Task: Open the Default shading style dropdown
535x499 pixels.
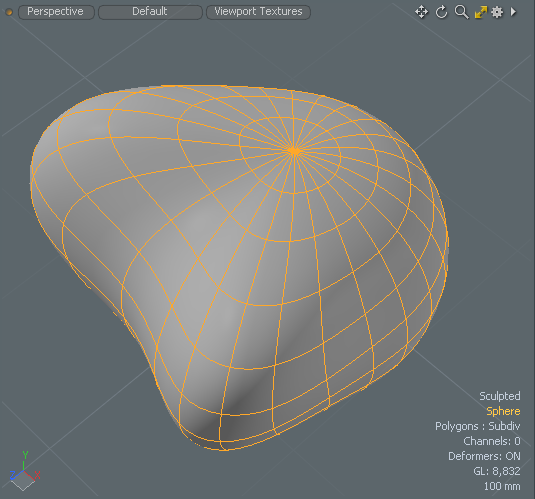Action: (150, 12)
